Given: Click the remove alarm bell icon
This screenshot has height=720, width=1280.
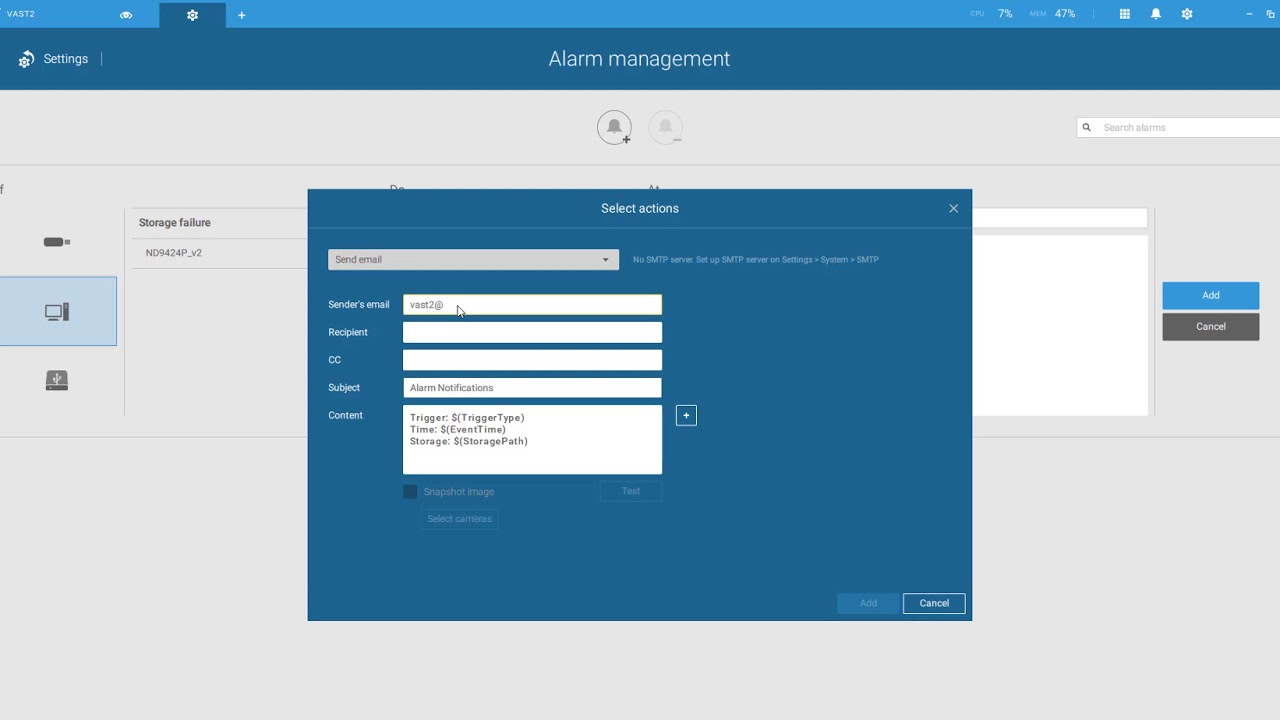Looking at the screenshot, I should pos(666,128).
